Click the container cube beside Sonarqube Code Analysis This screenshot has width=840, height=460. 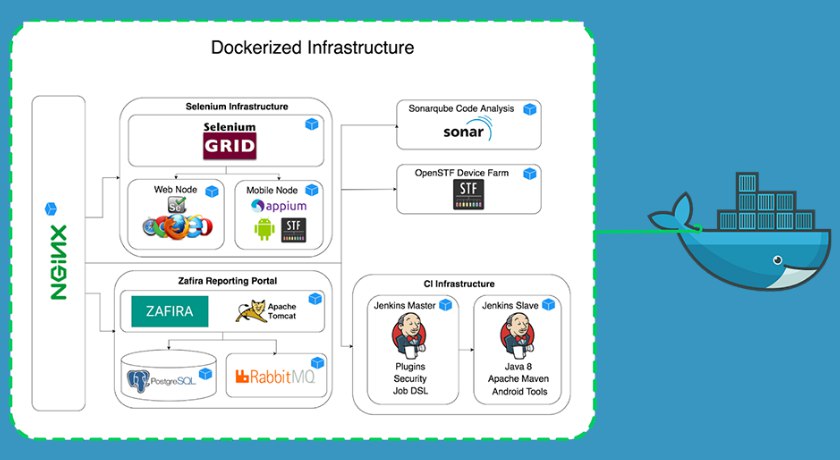[x=530, y=109]
